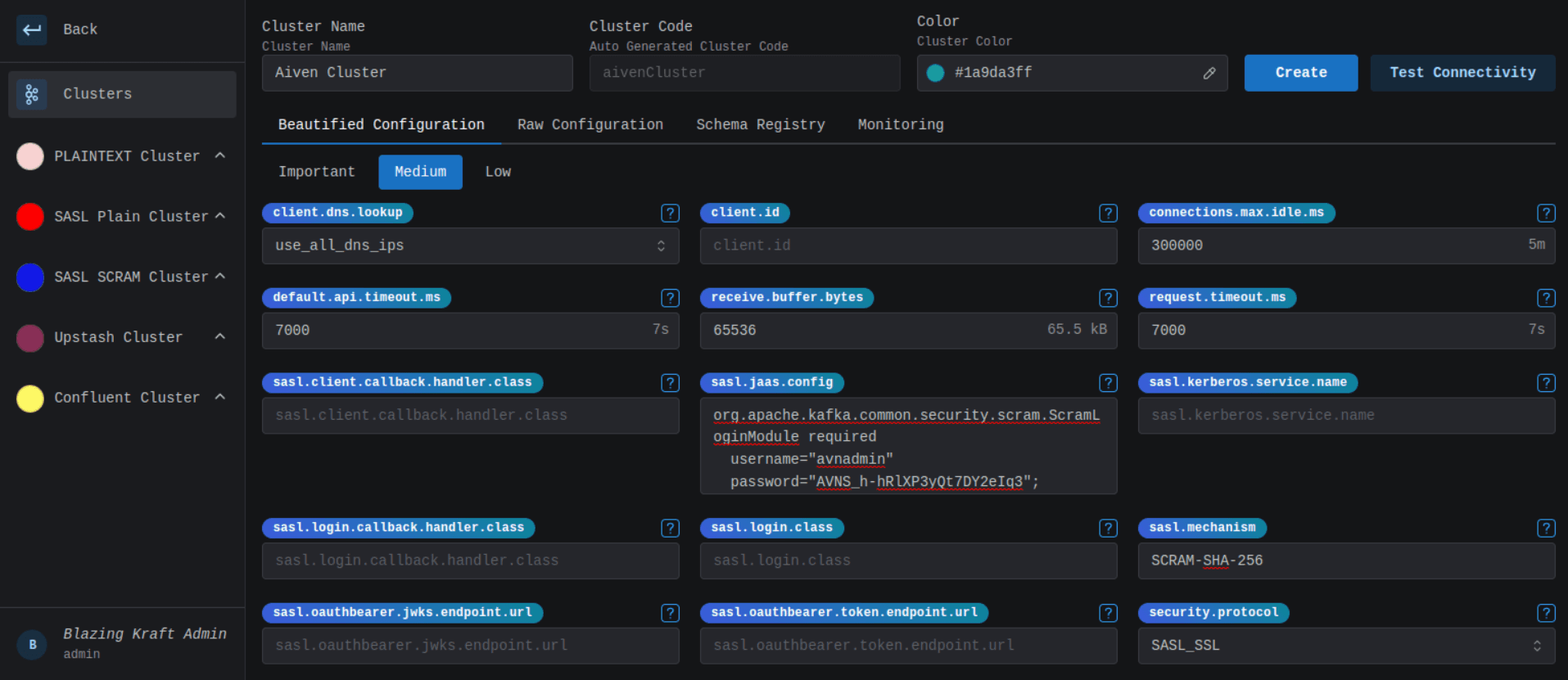Click the Create button
This screenshot has width=1568, height=680.
tap(1301, 73)
